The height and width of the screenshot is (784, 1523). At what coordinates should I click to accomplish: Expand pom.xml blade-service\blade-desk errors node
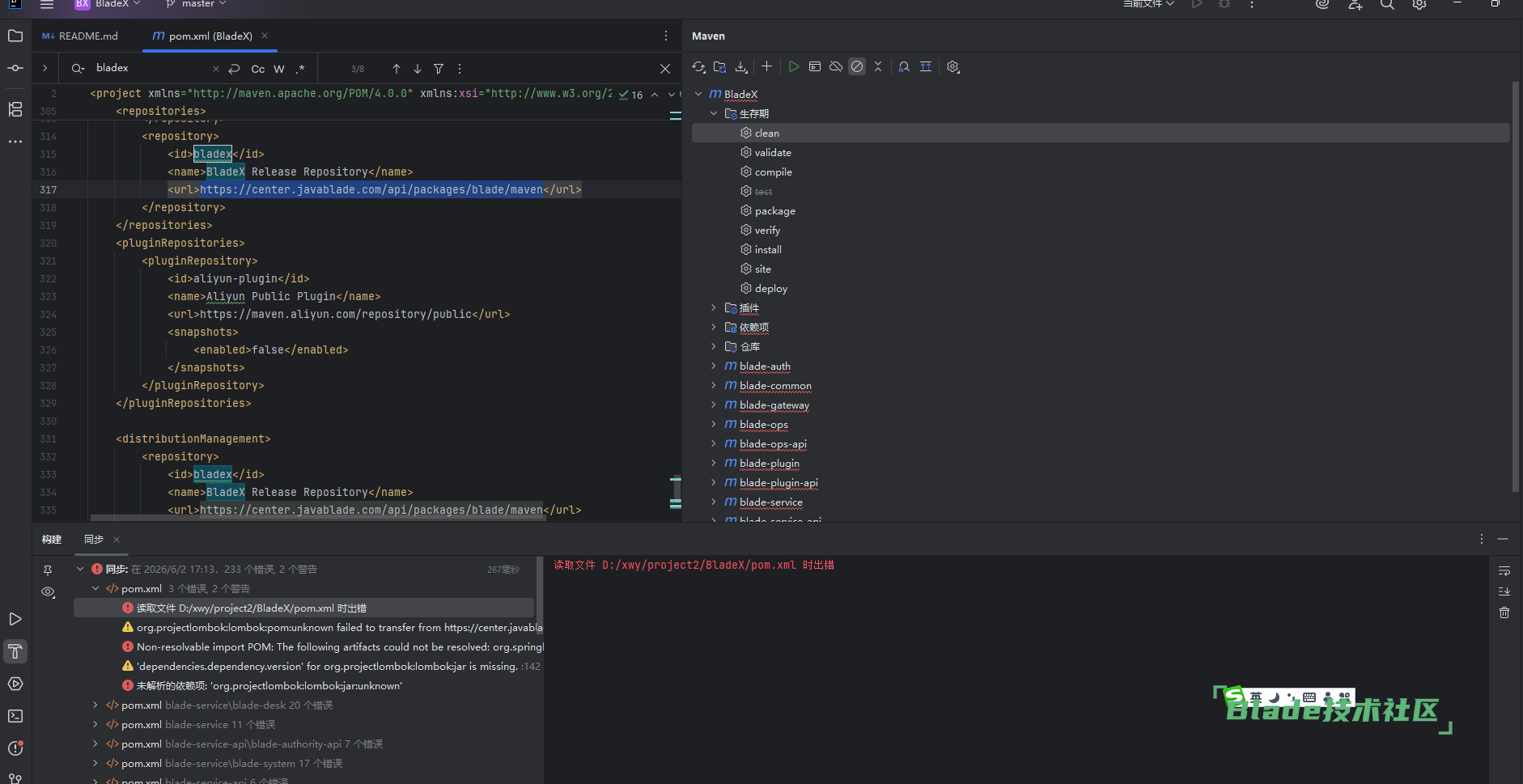95,705
